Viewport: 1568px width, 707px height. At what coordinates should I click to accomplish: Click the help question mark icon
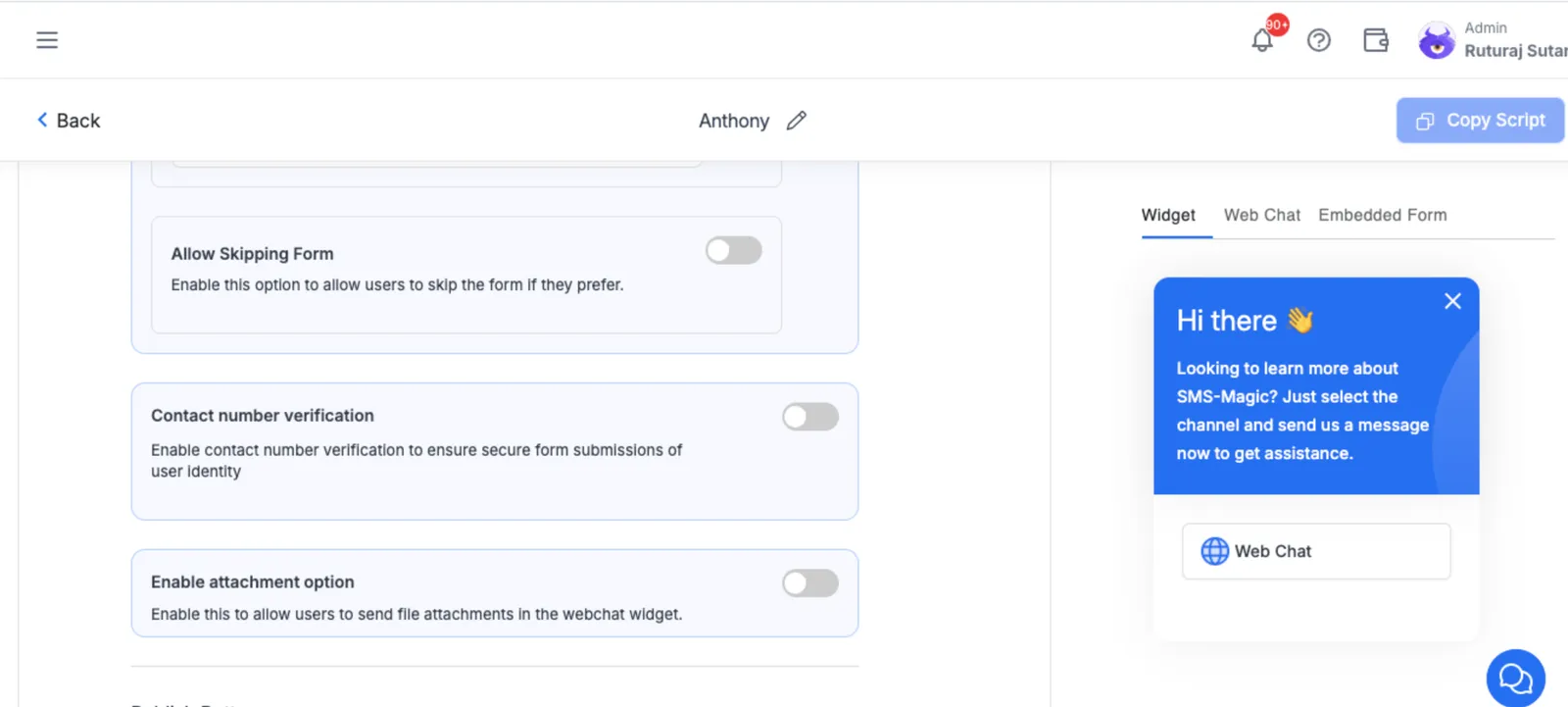pyautogui.click(x=1319, y=40)
